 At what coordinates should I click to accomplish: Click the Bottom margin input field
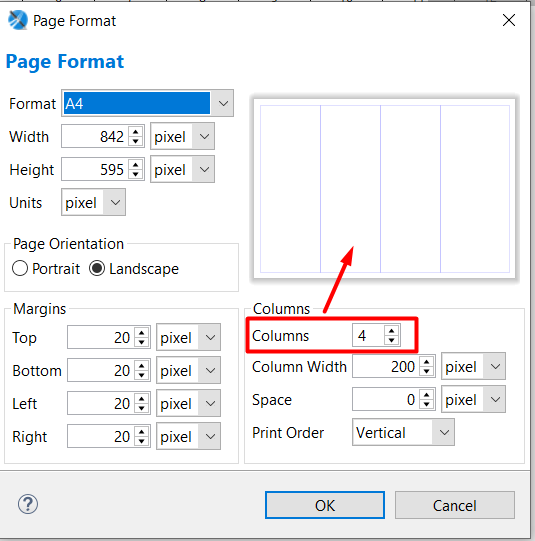pyautogui.click(x=101, y=370)
